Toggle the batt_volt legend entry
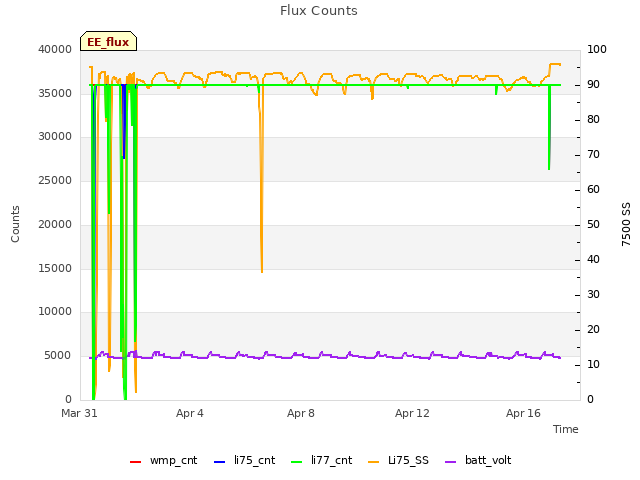The image size is (640, 480). pos(478,461)
